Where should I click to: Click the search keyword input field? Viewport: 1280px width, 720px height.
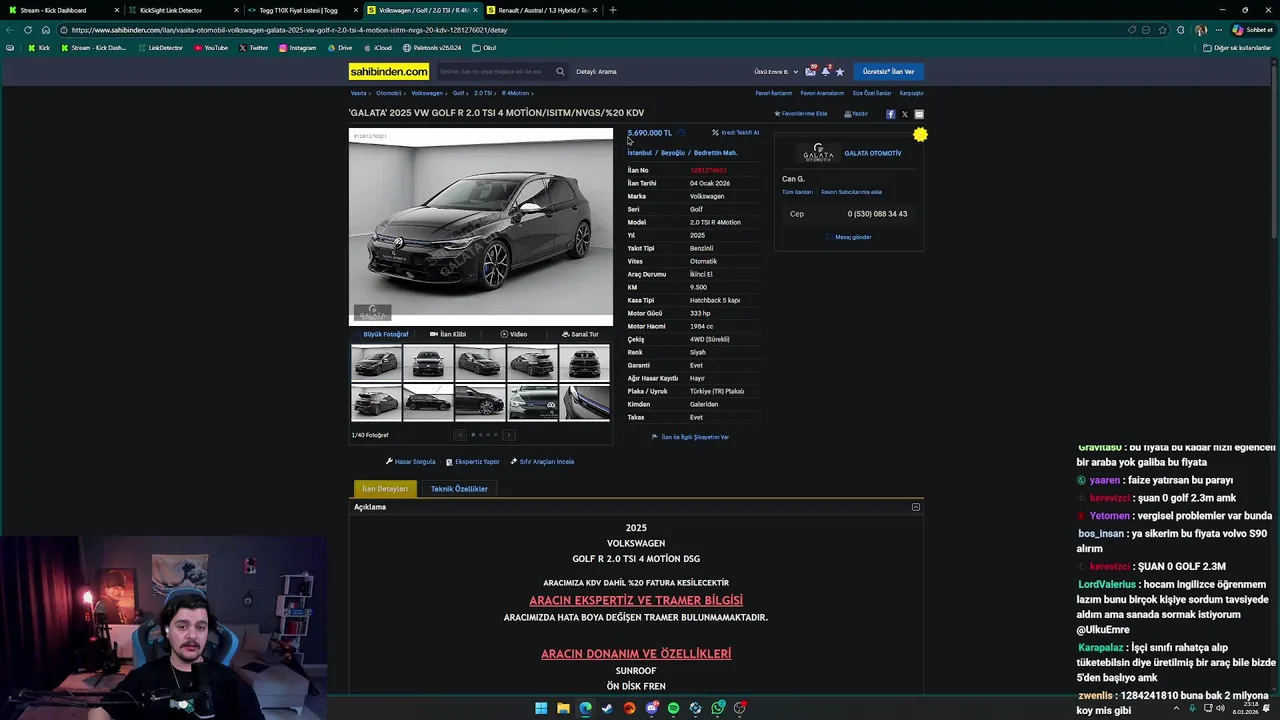[493, 71]
